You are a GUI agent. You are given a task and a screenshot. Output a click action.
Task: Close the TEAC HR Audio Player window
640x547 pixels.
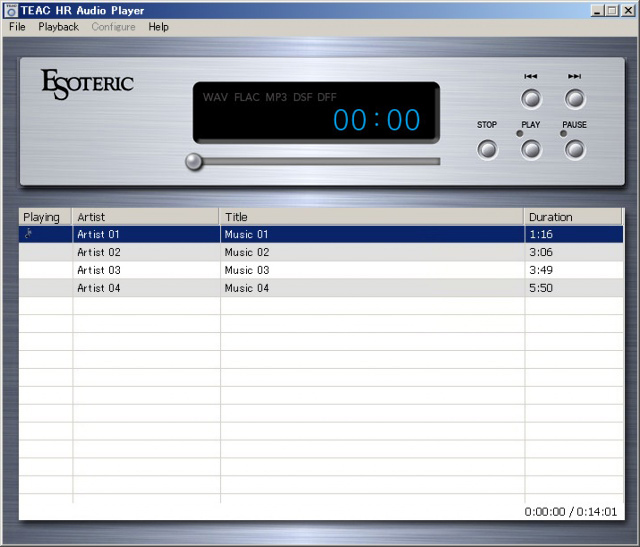[628, 11]
